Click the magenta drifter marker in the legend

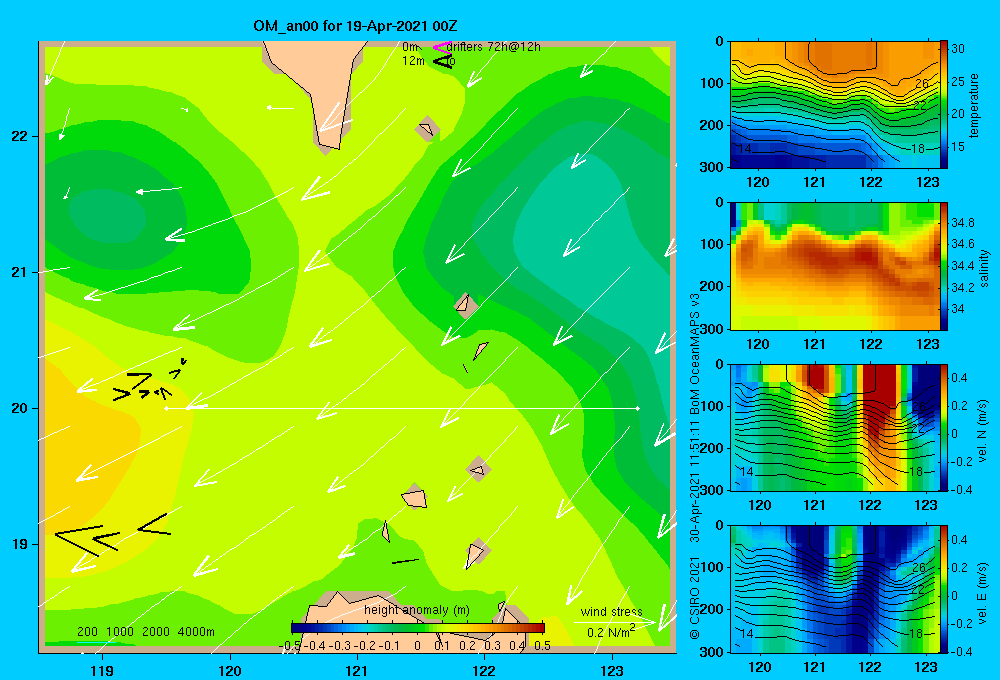(x=441, y=47)
